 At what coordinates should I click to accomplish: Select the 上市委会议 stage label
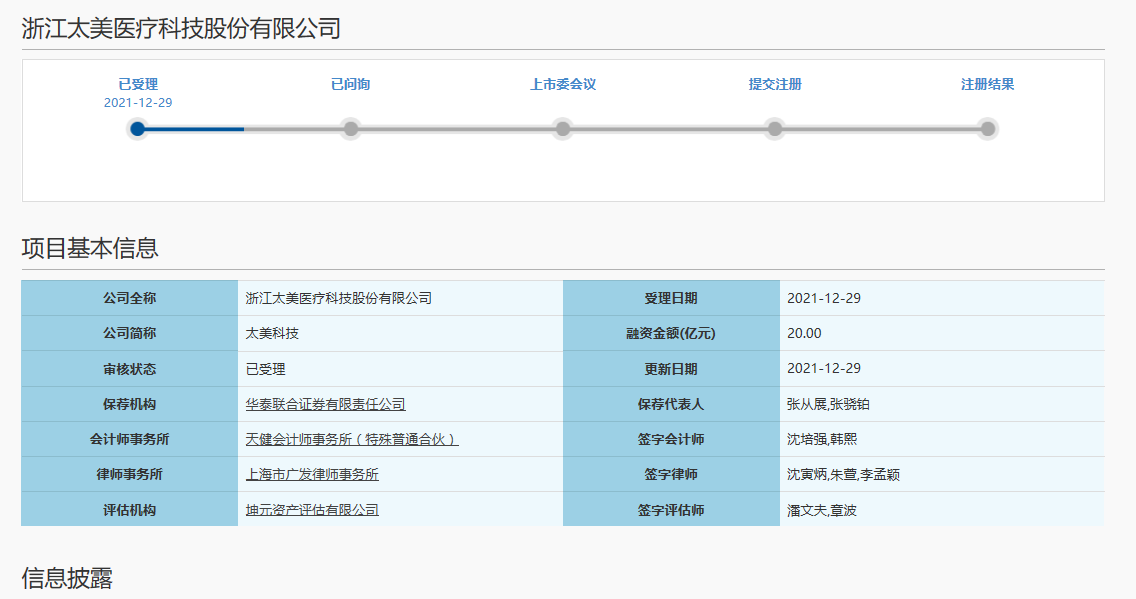click(563, 84)
